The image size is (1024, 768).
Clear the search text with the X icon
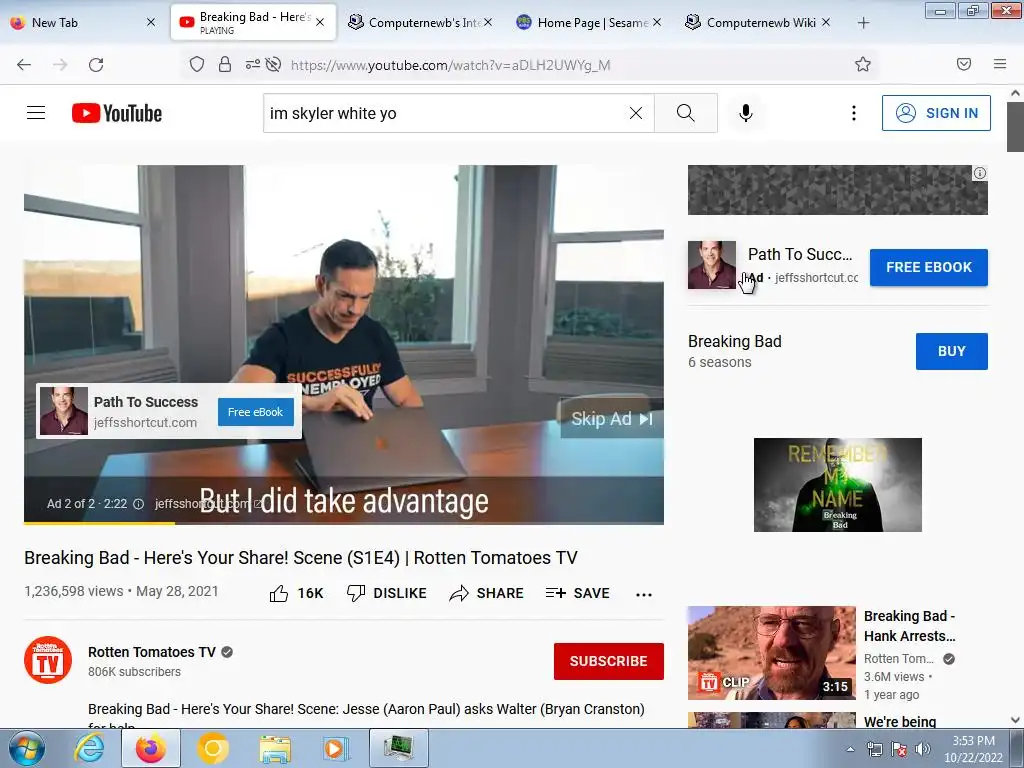click(x=635, y=113)
